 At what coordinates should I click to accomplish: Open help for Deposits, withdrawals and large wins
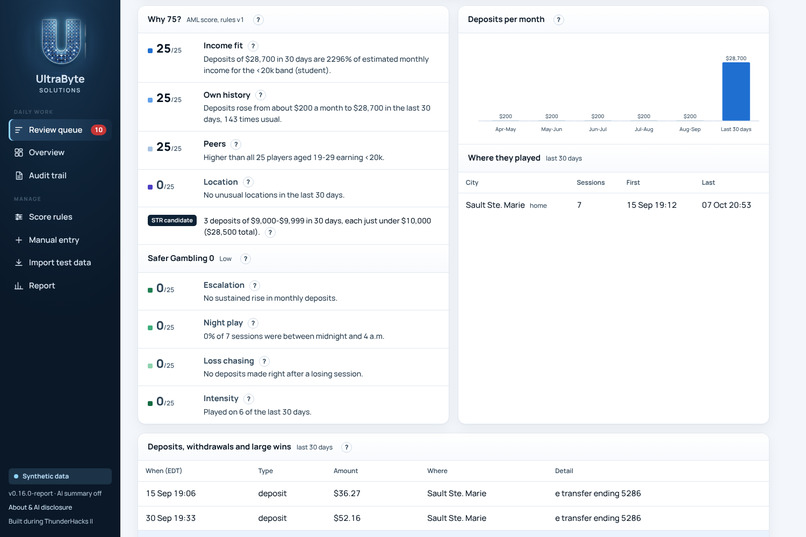click(346, 447)
